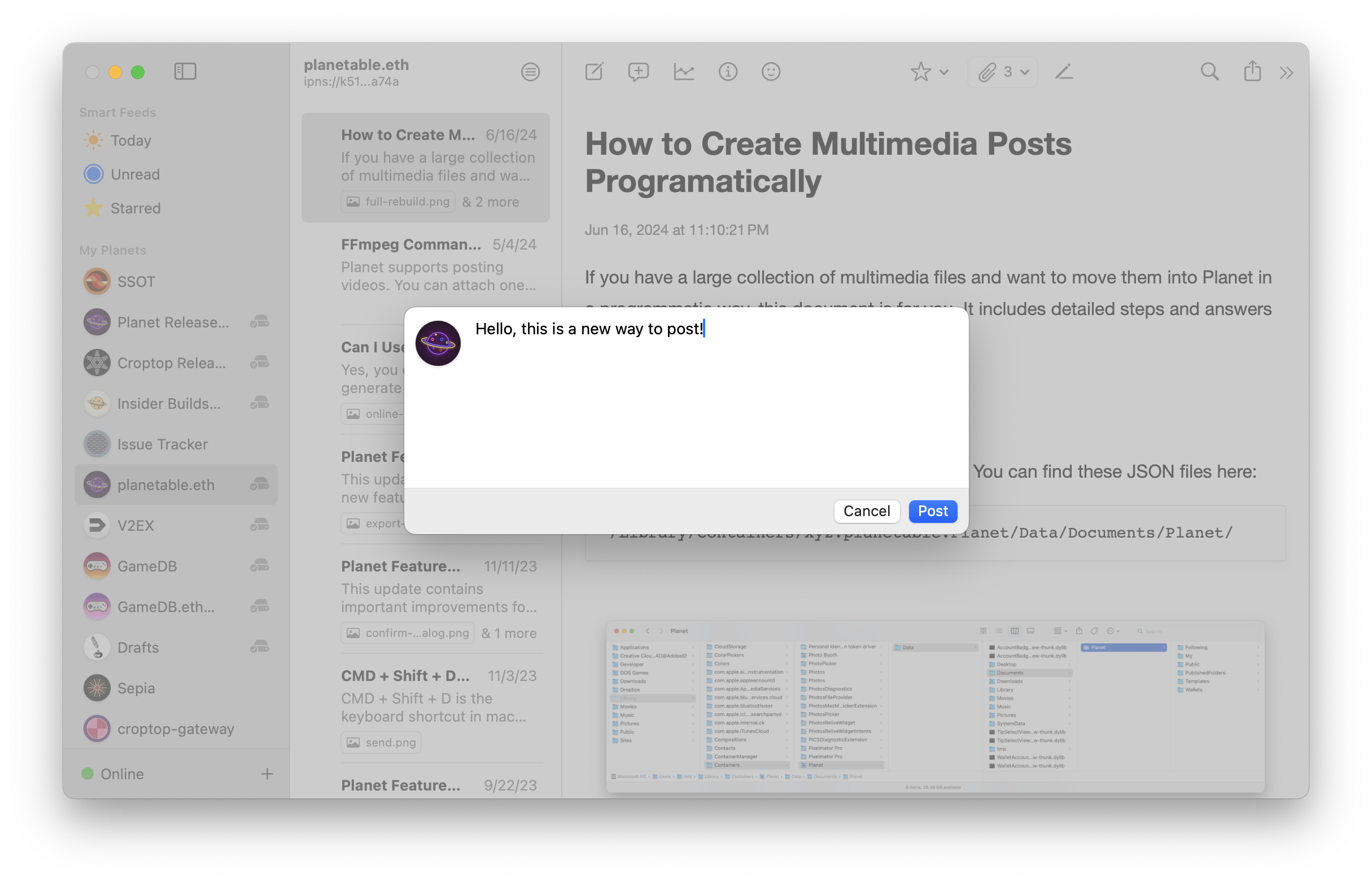Click the search magnifier icon

1209,72
